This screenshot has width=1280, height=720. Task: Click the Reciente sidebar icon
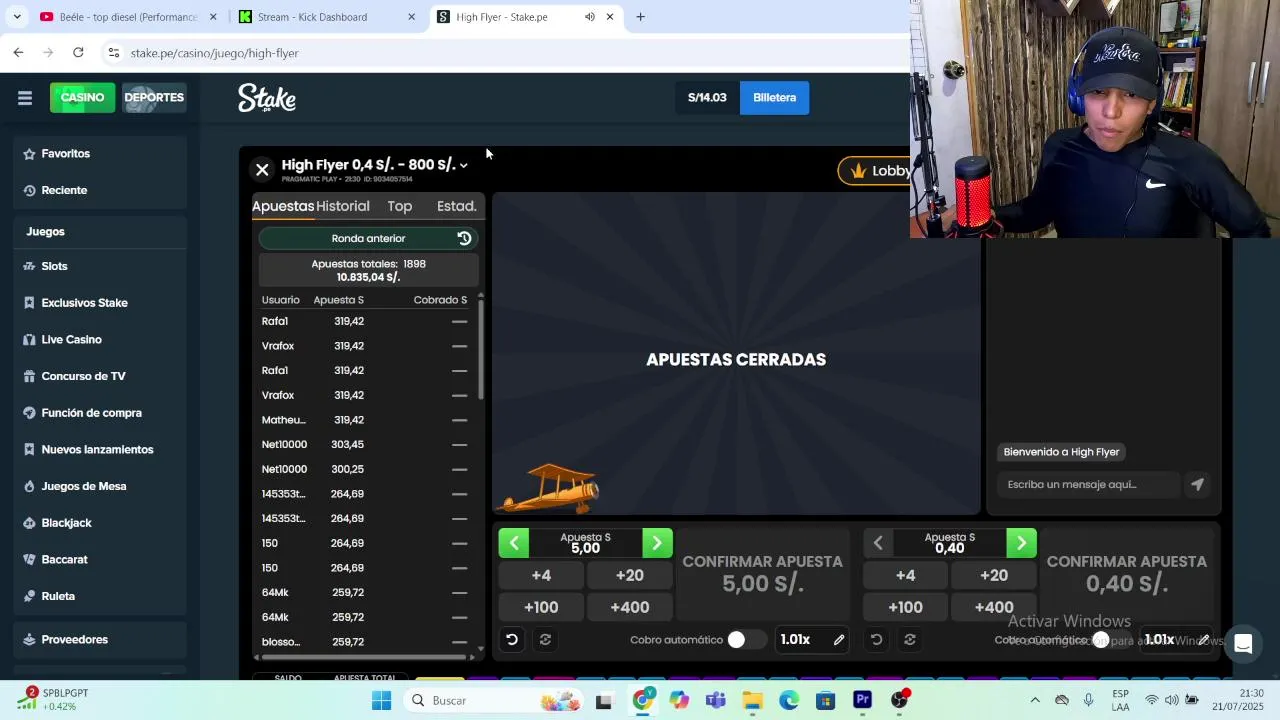tap(29, 190)
